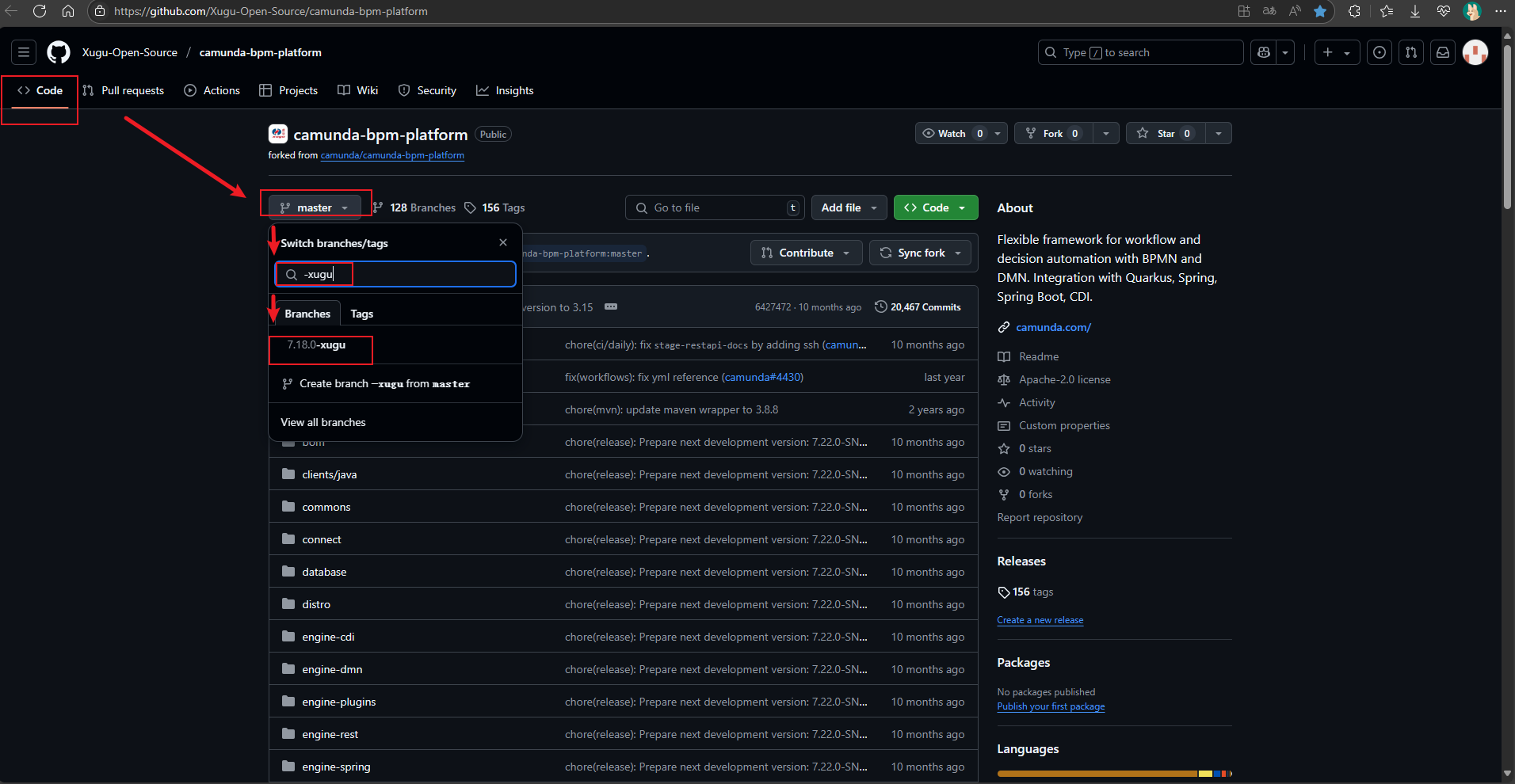
Task: Expand the master branch dropdown
Action: [x=315, y=207]
